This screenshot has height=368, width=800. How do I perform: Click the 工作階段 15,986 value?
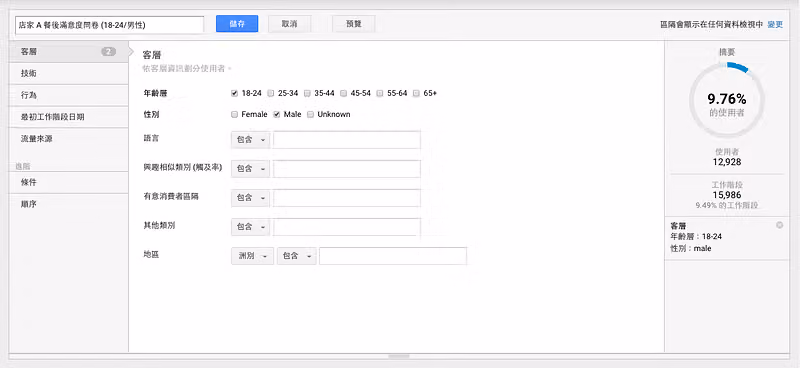pos(727,195)
